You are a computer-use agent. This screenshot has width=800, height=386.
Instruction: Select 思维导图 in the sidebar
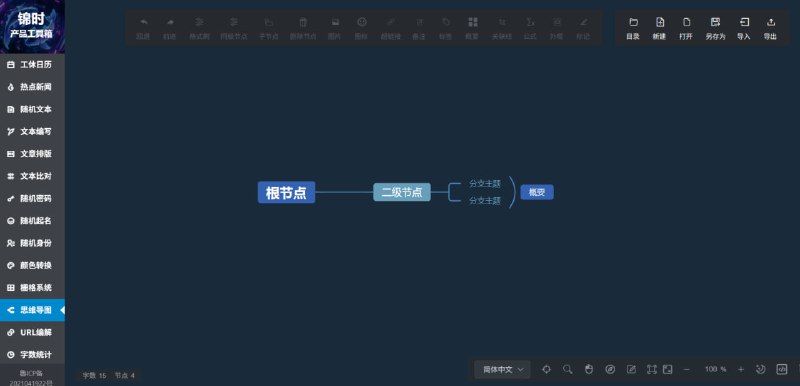pos(33,310)
